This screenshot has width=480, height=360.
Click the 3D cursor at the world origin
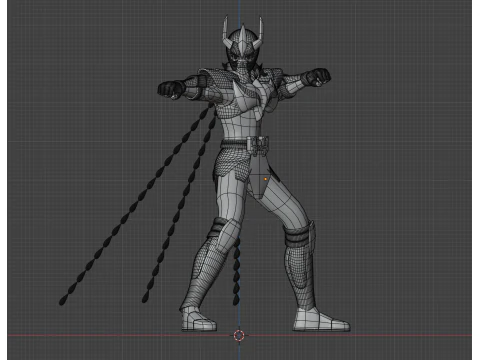point(239,335)
